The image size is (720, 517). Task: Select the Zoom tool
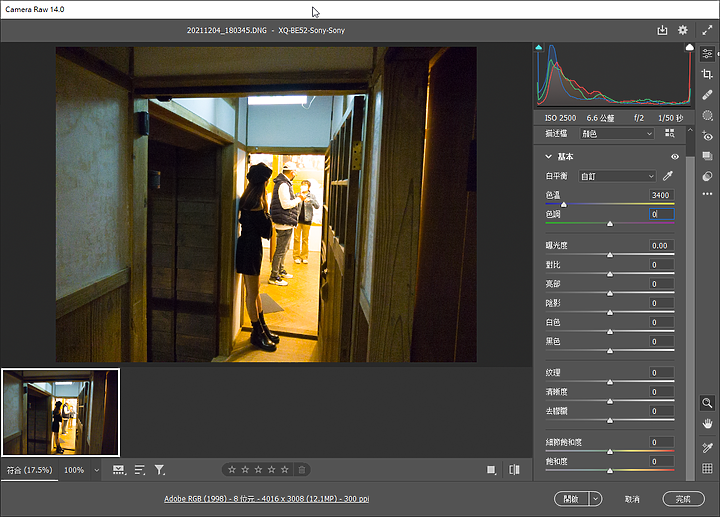click(707, 403)
